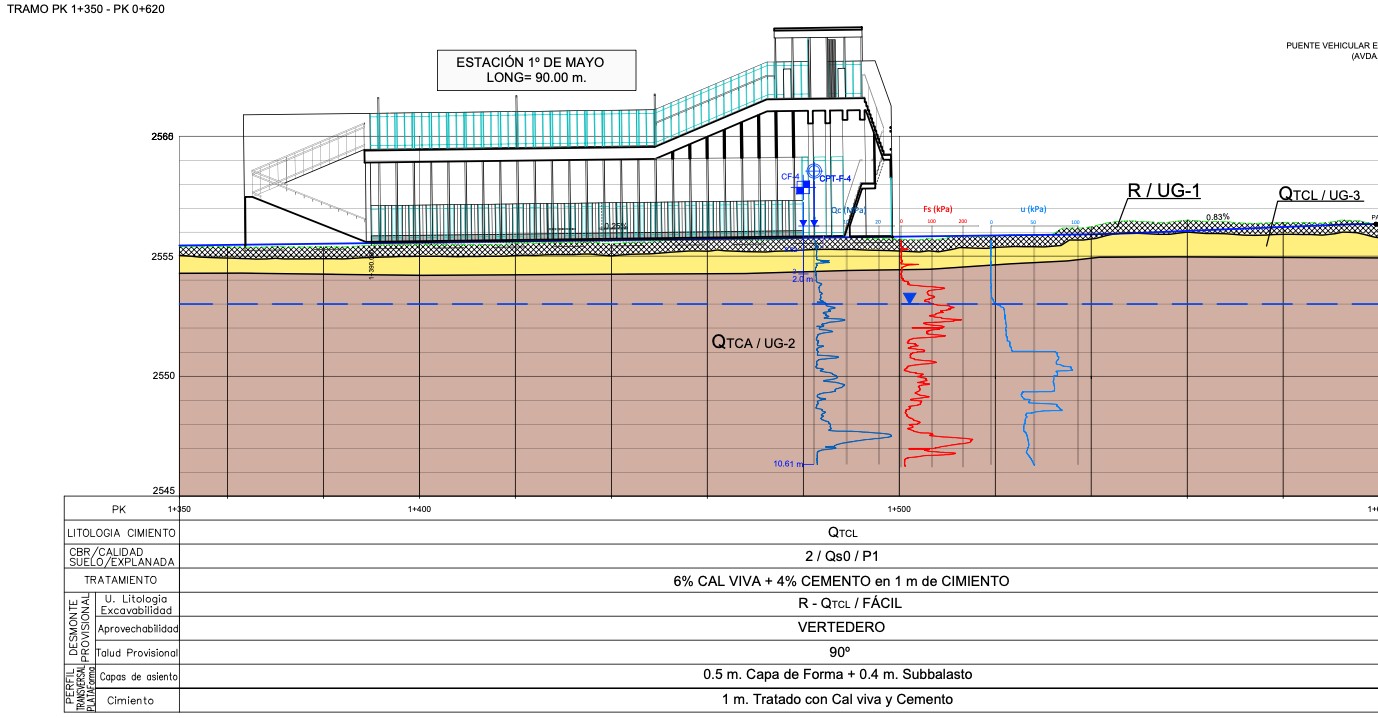The height and width of the screenshot is (718, 1378).
Task: Click the "1+350" chainage value in table
Action: 181,509
